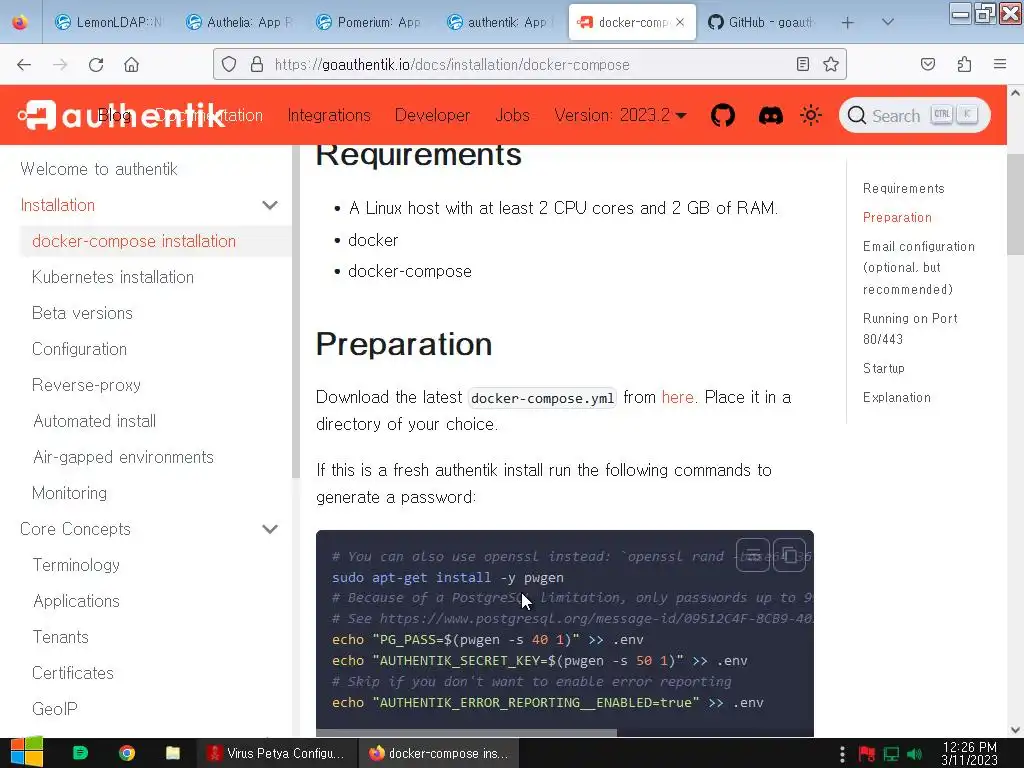
Task: Reload the page with refresh icon
Action: [96, 64]
